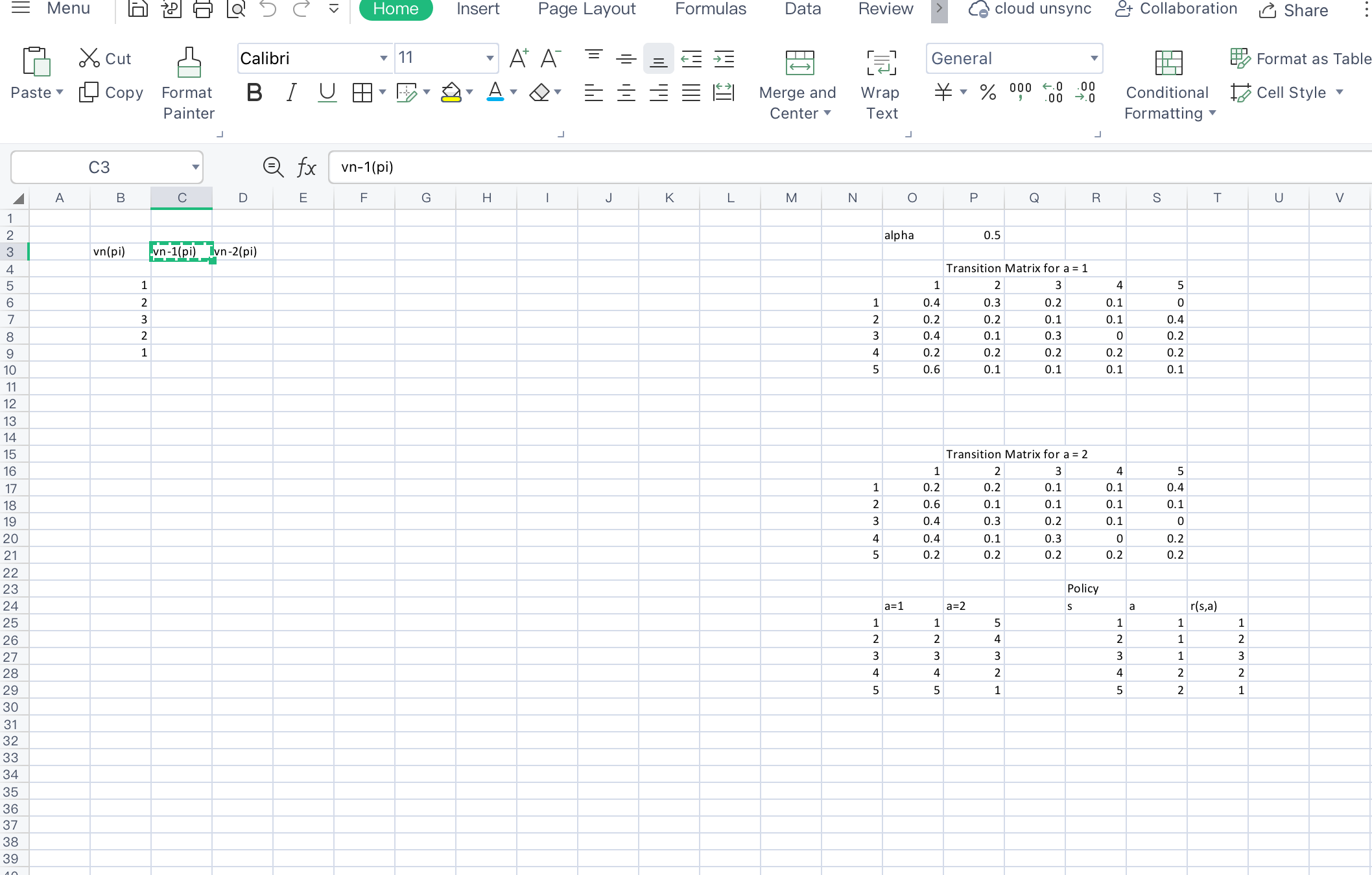Open the Name Box dropdown arrow
The height and width of the screenshot is (875, 1372).
point(195,167)
